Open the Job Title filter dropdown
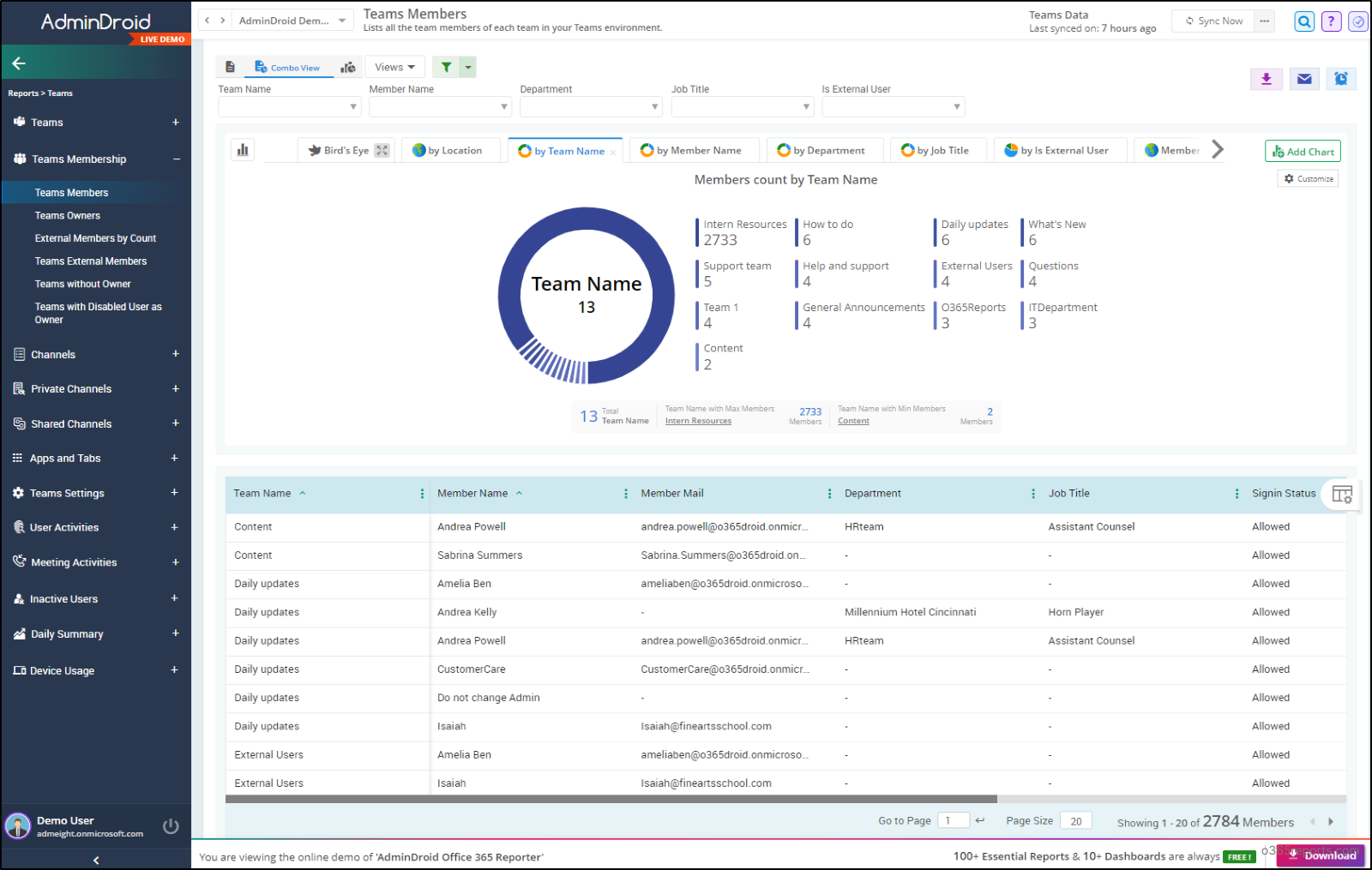The height and width of the screenshot is (870, 1372). (x=743, y=106)
